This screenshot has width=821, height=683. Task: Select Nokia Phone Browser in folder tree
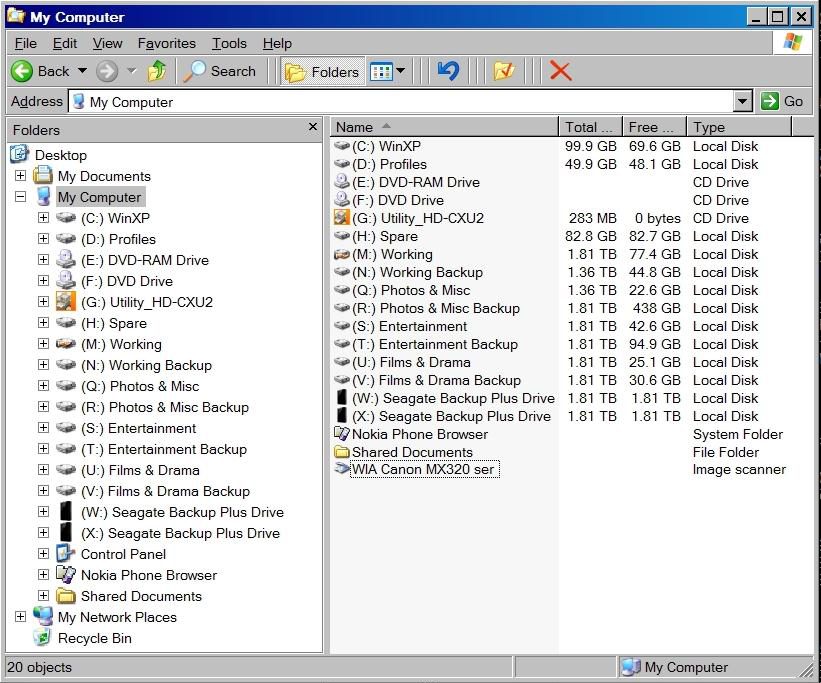(x=149, y=575)
